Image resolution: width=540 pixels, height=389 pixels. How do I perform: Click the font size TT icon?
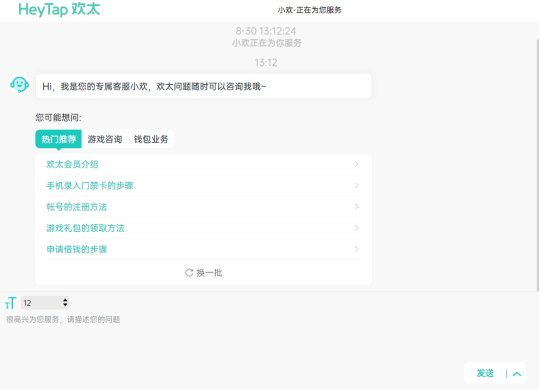pos(10,303)
